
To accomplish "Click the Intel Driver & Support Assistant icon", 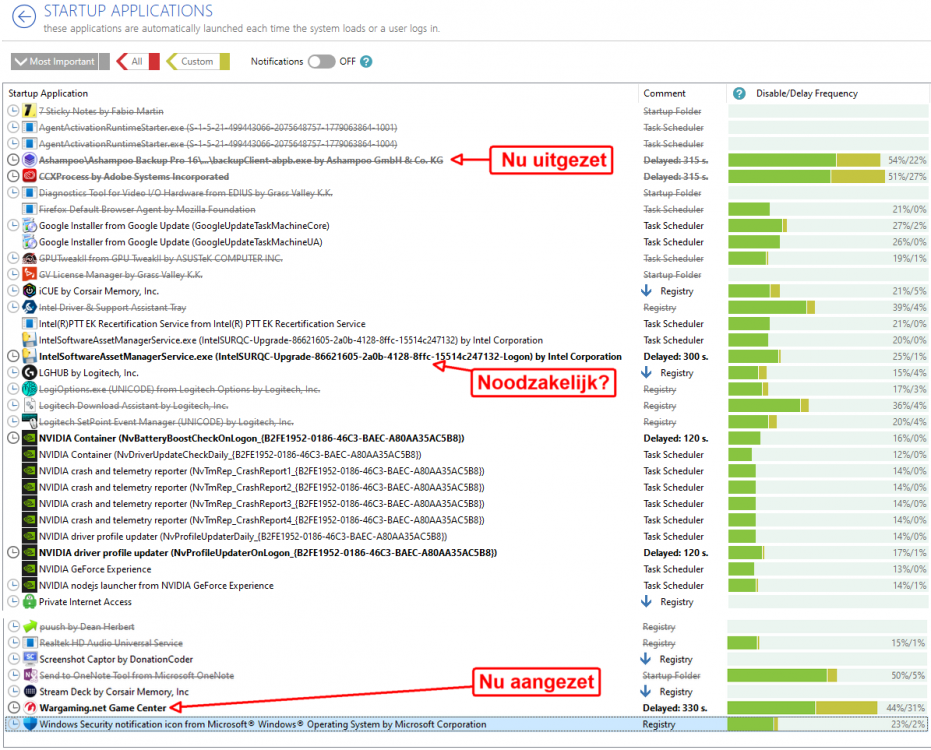I will [29, 306].
